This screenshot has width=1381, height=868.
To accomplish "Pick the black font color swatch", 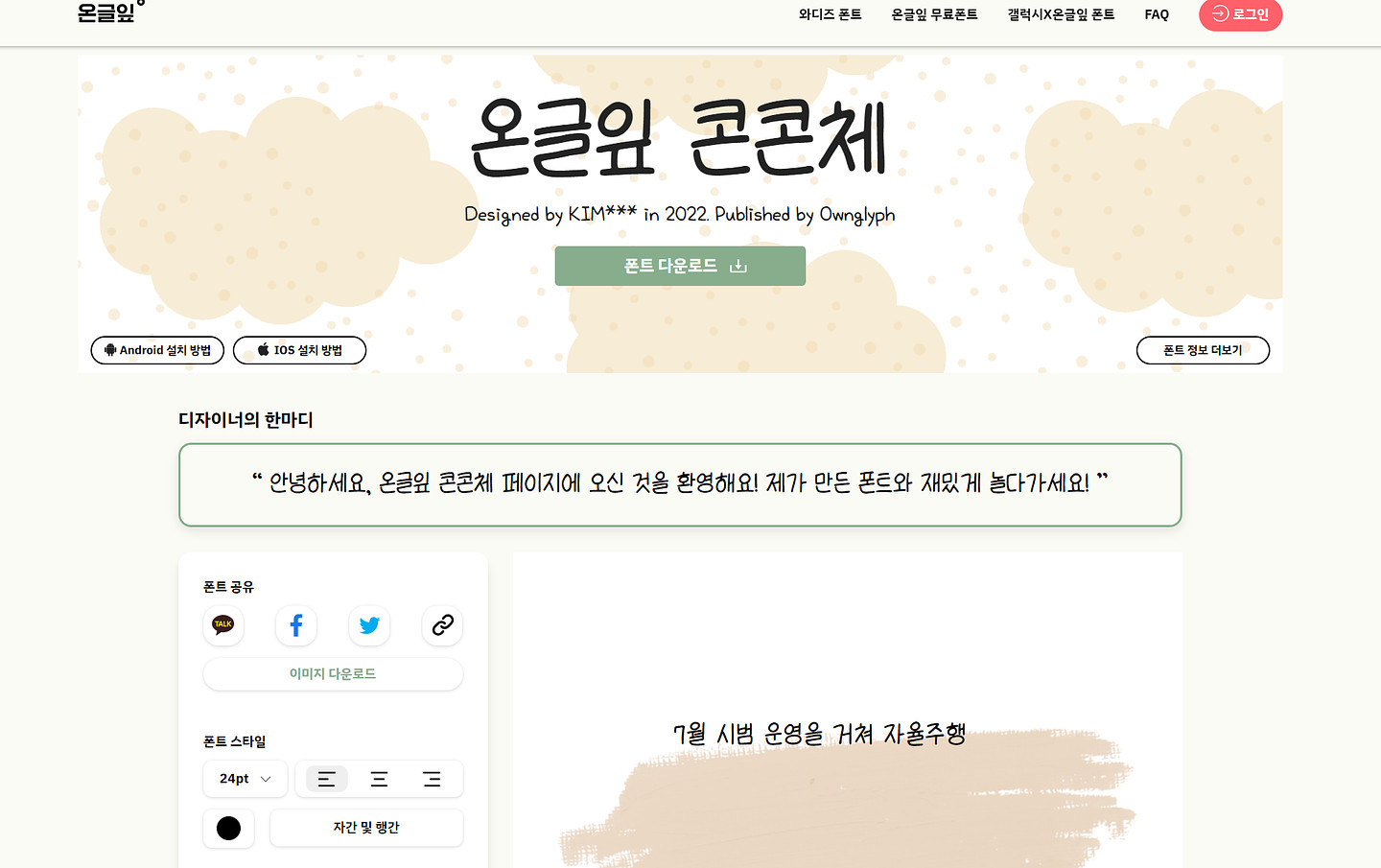I will coord(228,828).
